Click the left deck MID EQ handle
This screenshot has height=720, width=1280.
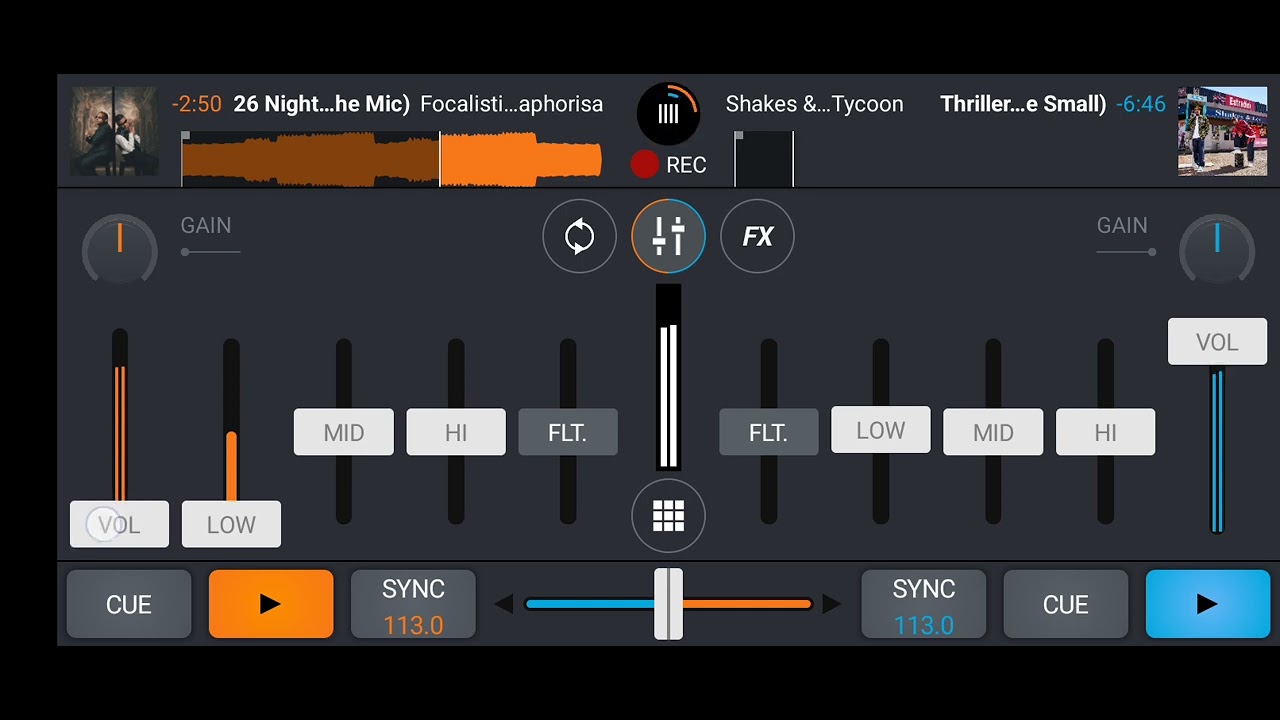(x=344, y=433)
